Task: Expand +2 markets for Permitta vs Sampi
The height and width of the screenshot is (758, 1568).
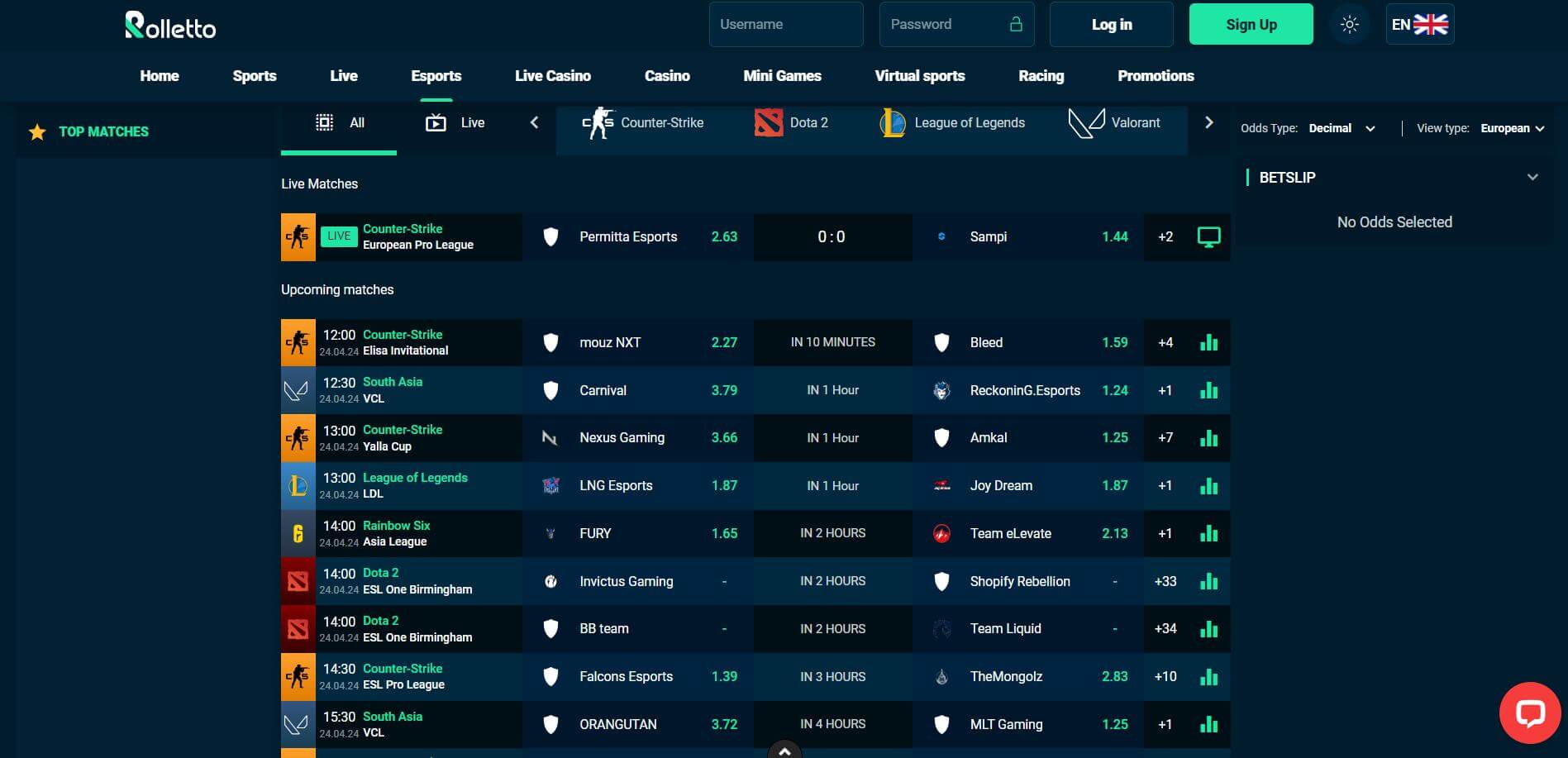Action: tap(1165, 237)
